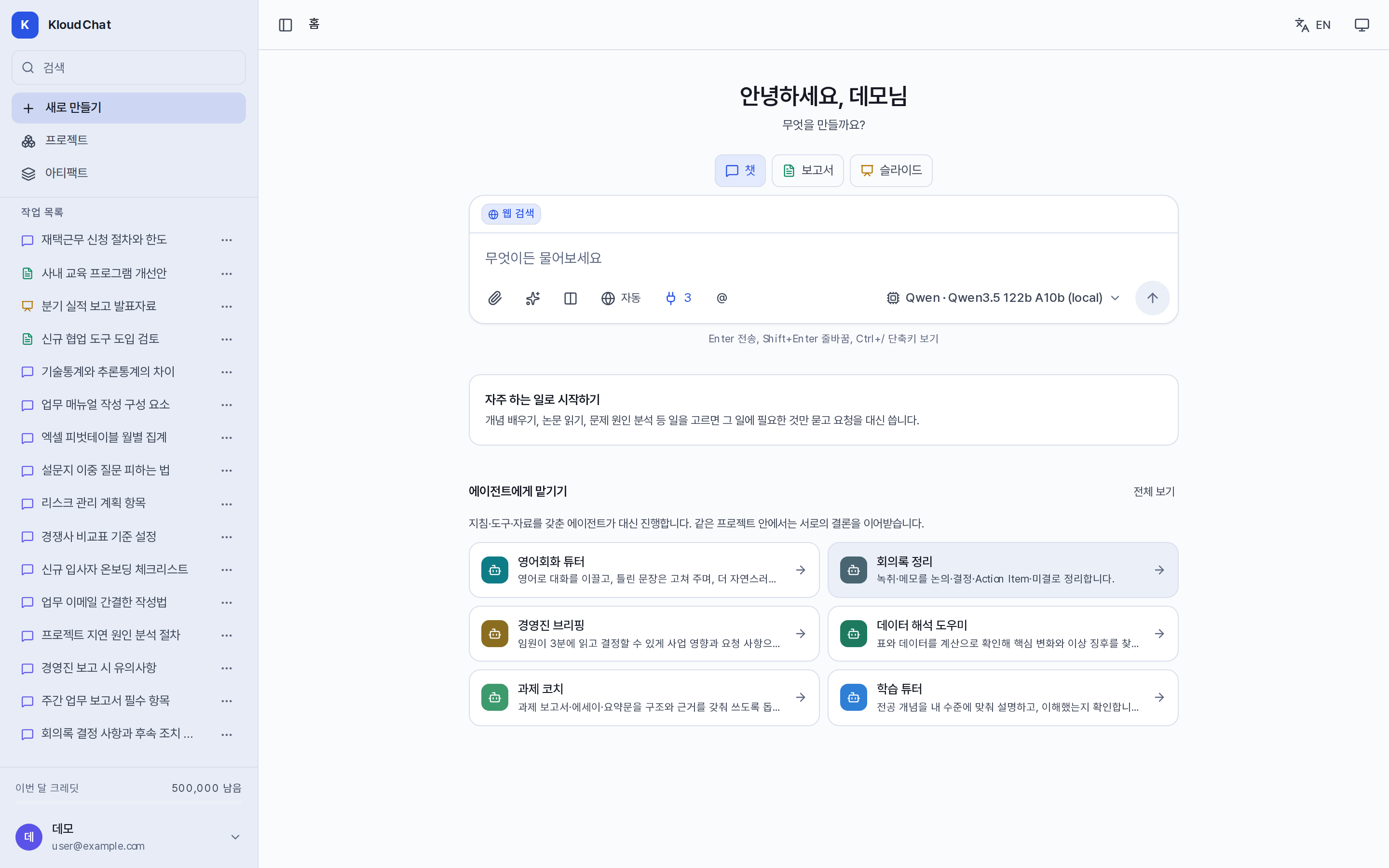
Task: Toggle the sidebar panel icon
Action: coord(285,25)
